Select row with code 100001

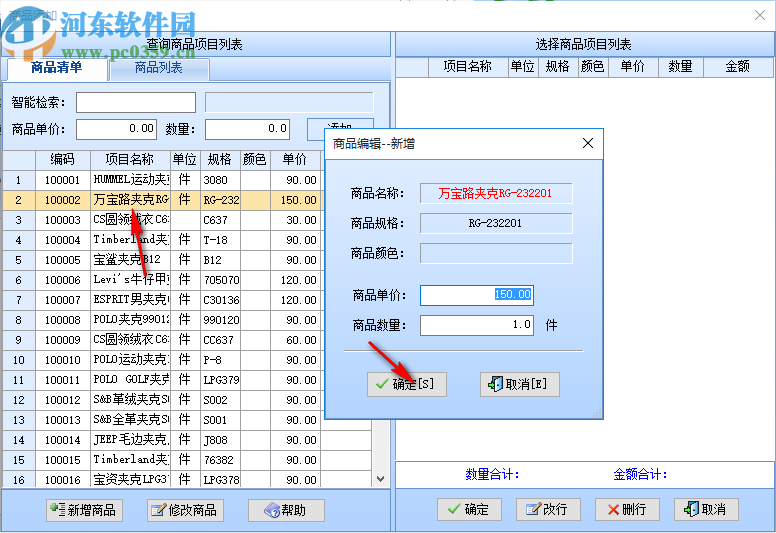pyautogui.click(x=163, y=180)
